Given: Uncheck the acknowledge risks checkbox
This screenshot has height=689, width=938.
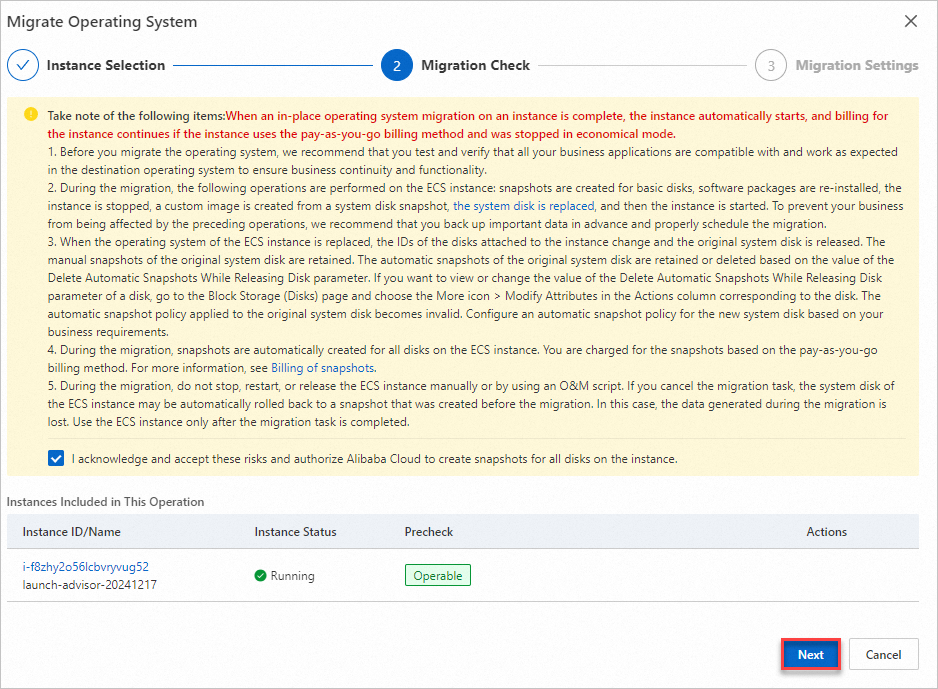Looking at the screenshot, I should (56, 459).
